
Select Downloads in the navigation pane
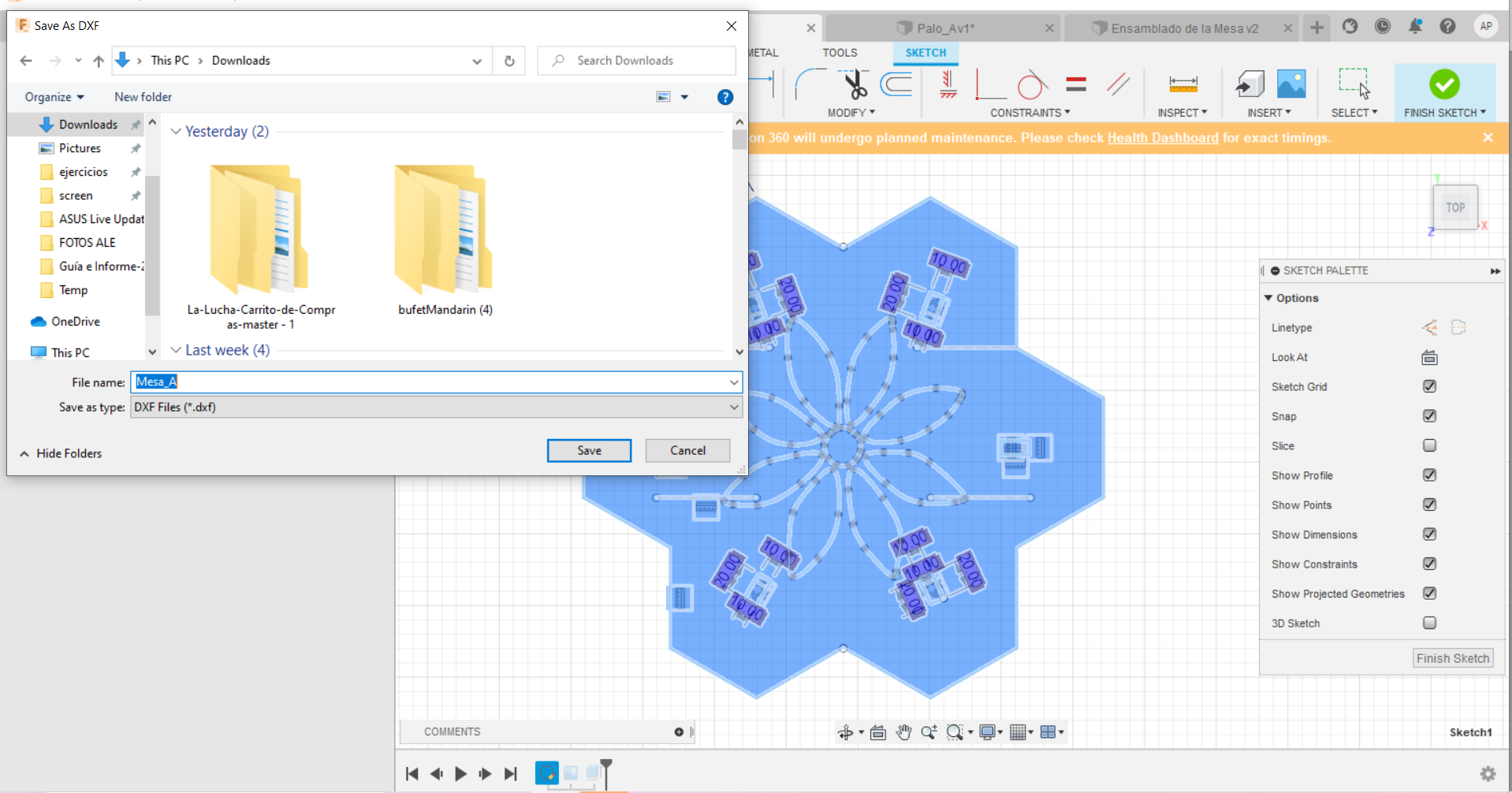[88, 125]
